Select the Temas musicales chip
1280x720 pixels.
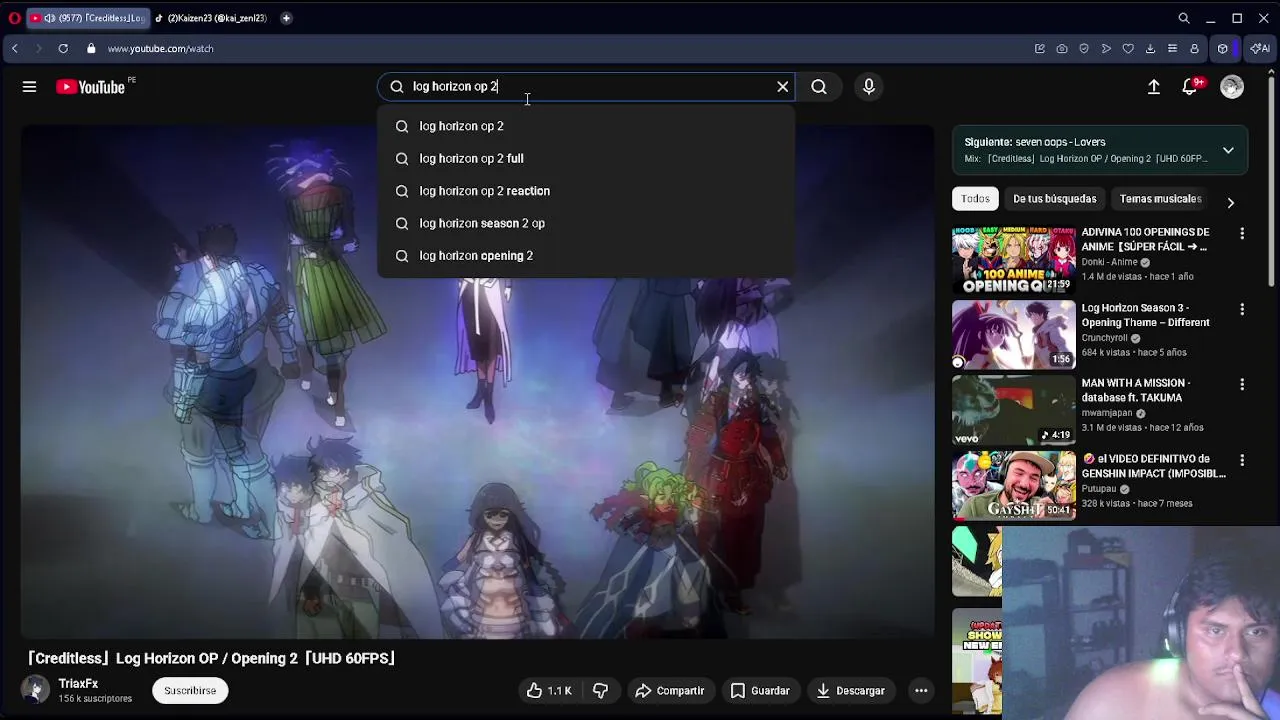click(x=1160, y=199)
